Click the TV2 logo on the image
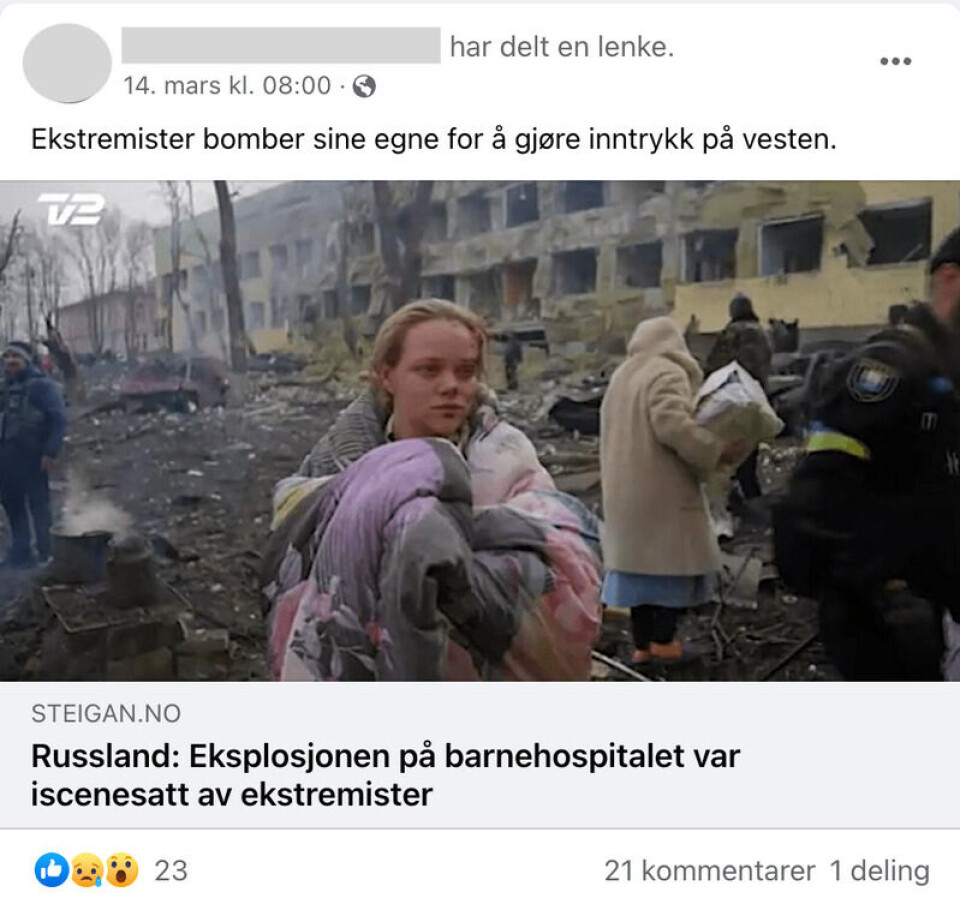 pos(72,209)
